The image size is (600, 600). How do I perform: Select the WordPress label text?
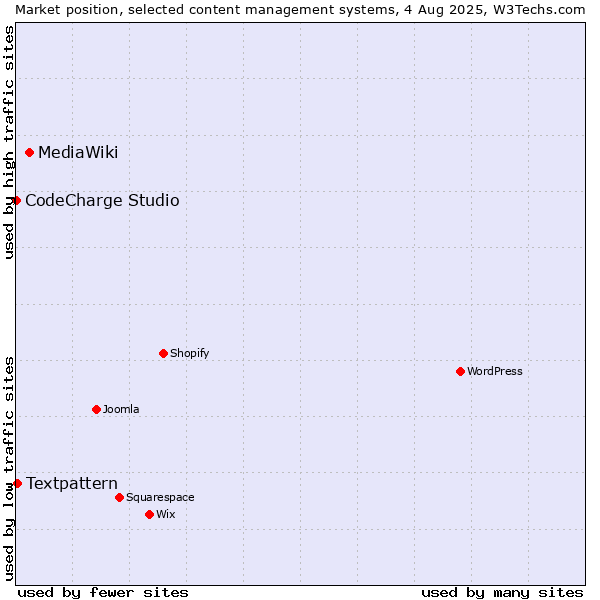click(495, 371)
